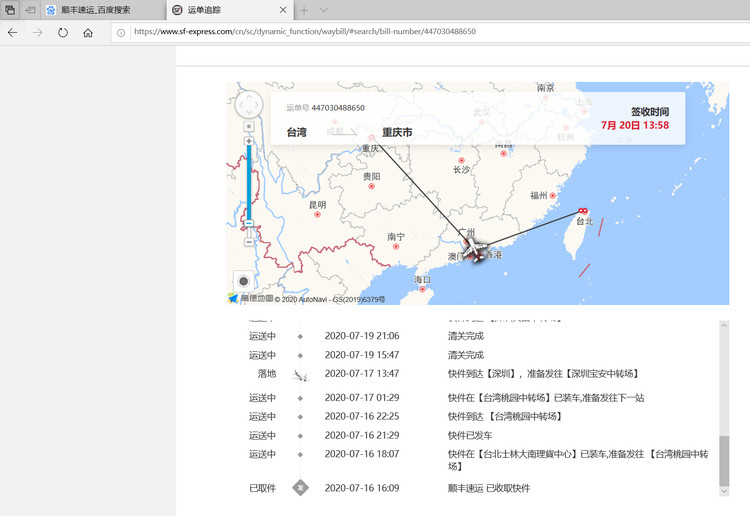Click the map pan direction control
Image resolution: width=750 pixels, height=518 pixels.
point(249,104)
